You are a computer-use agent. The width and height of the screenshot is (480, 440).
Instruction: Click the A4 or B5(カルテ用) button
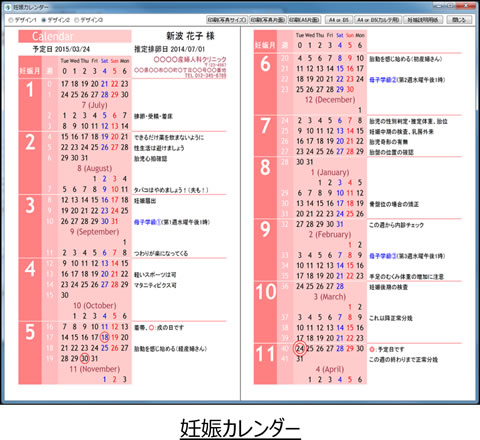(378, 20)
